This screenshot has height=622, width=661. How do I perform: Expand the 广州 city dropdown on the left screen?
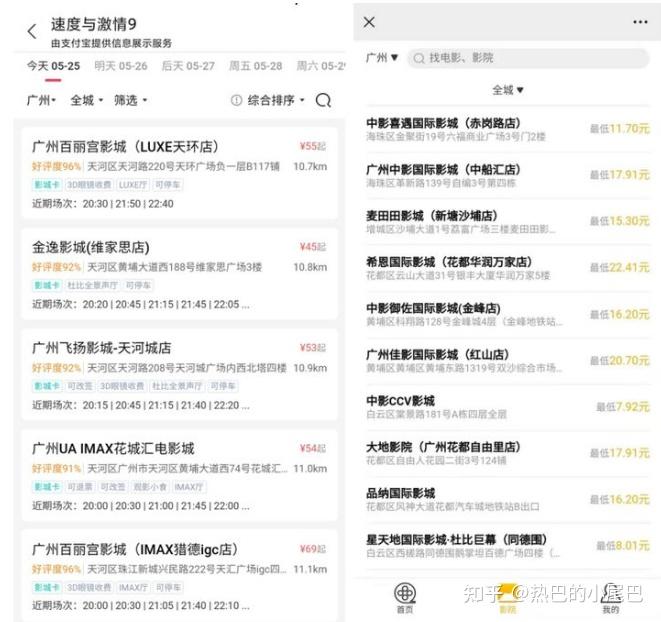41,100
